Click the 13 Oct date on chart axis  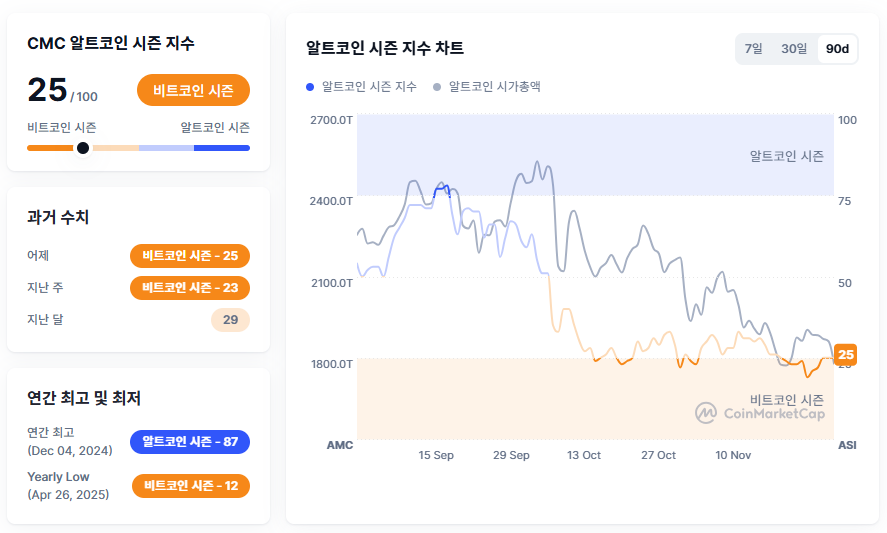click(584, 455)
